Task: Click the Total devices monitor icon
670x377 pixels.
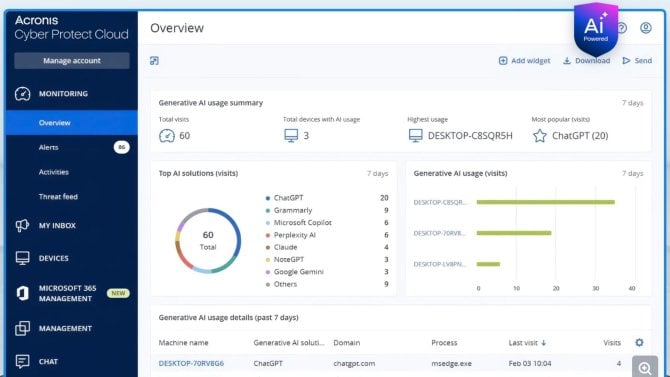Action: click(291, 136)
